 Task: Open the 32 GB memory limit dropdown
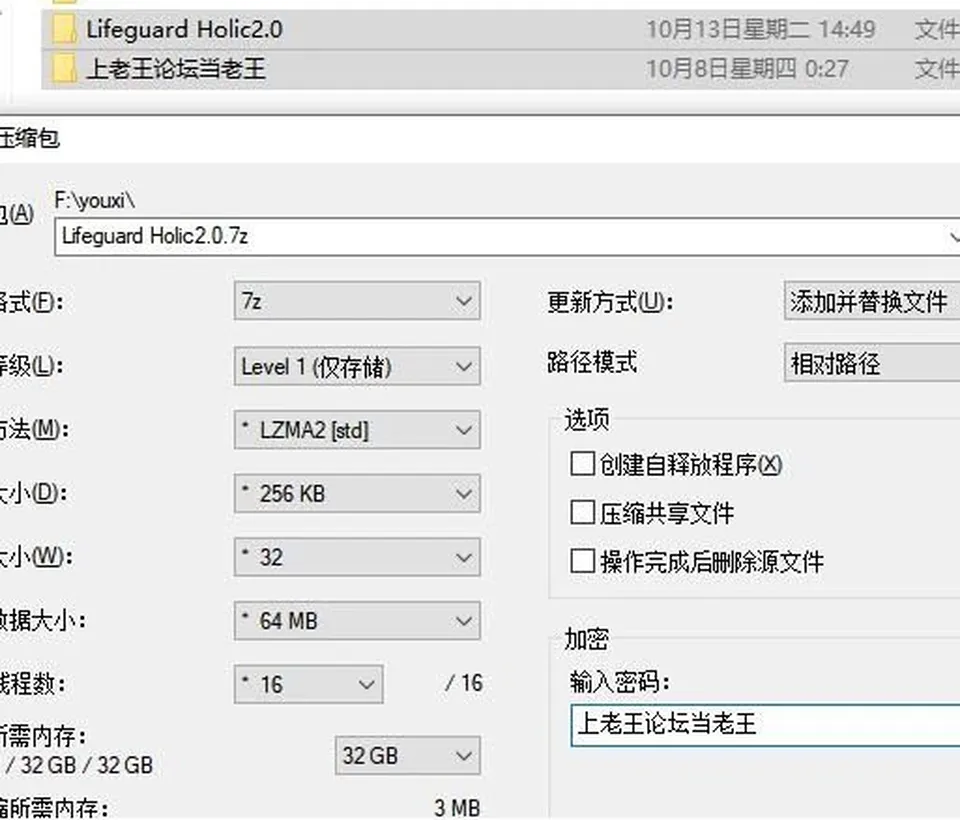point(408,755)
